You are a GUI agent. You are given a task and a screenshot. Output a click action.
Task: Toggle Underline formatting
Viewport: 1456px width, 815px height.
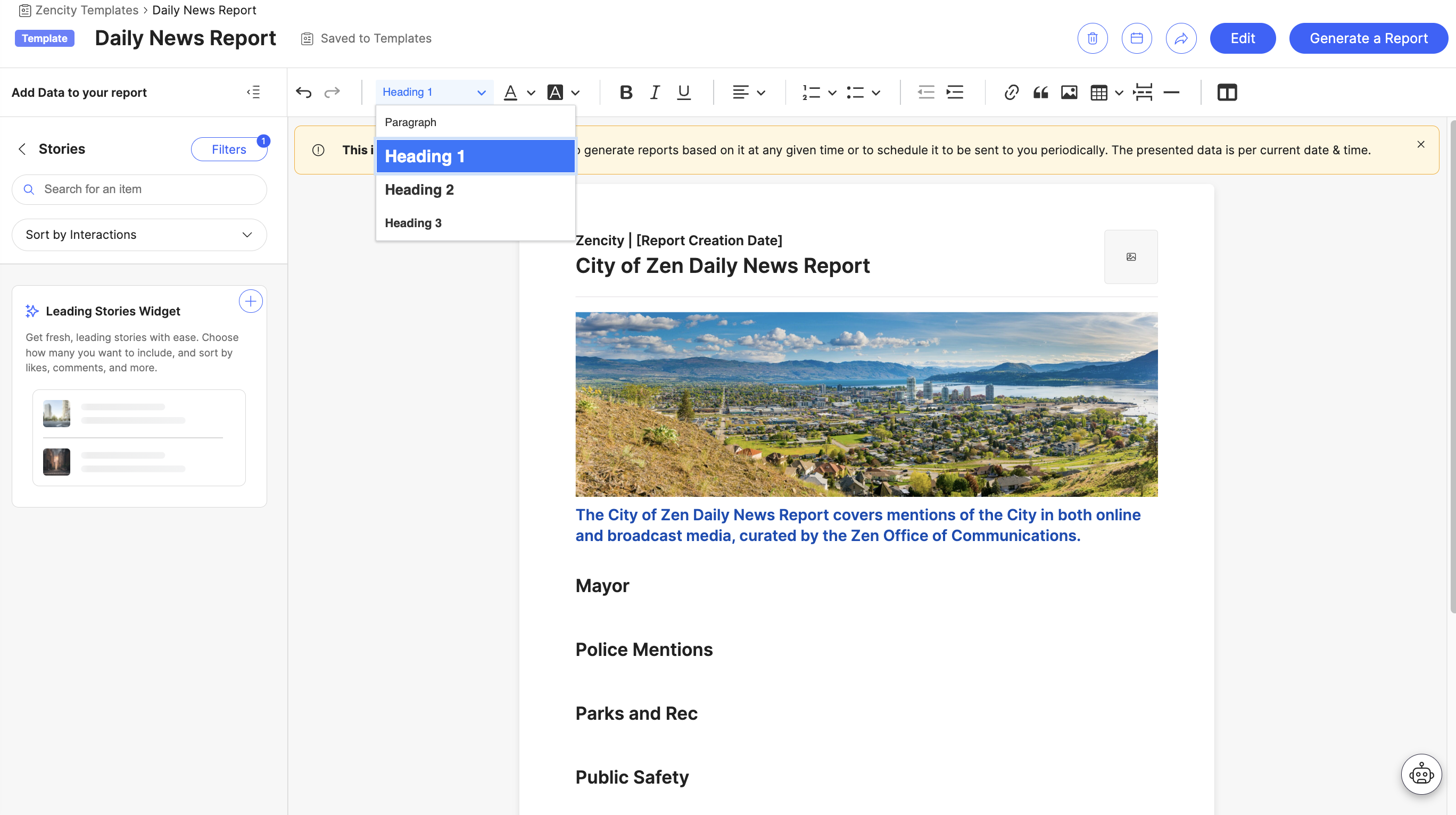tap(683, 92)
